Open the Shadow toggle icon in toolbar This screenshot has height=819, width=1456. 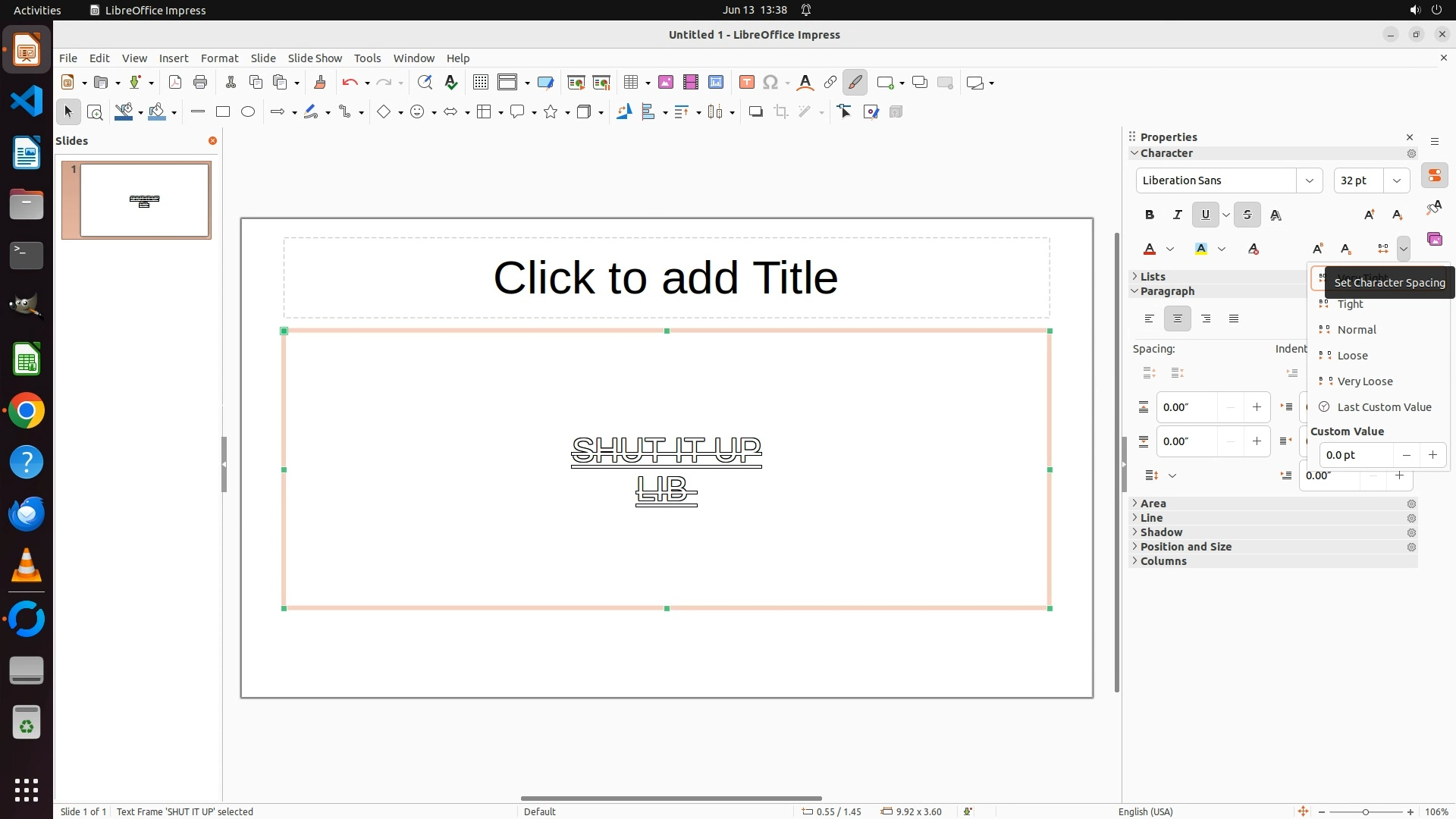coord(755,112)
